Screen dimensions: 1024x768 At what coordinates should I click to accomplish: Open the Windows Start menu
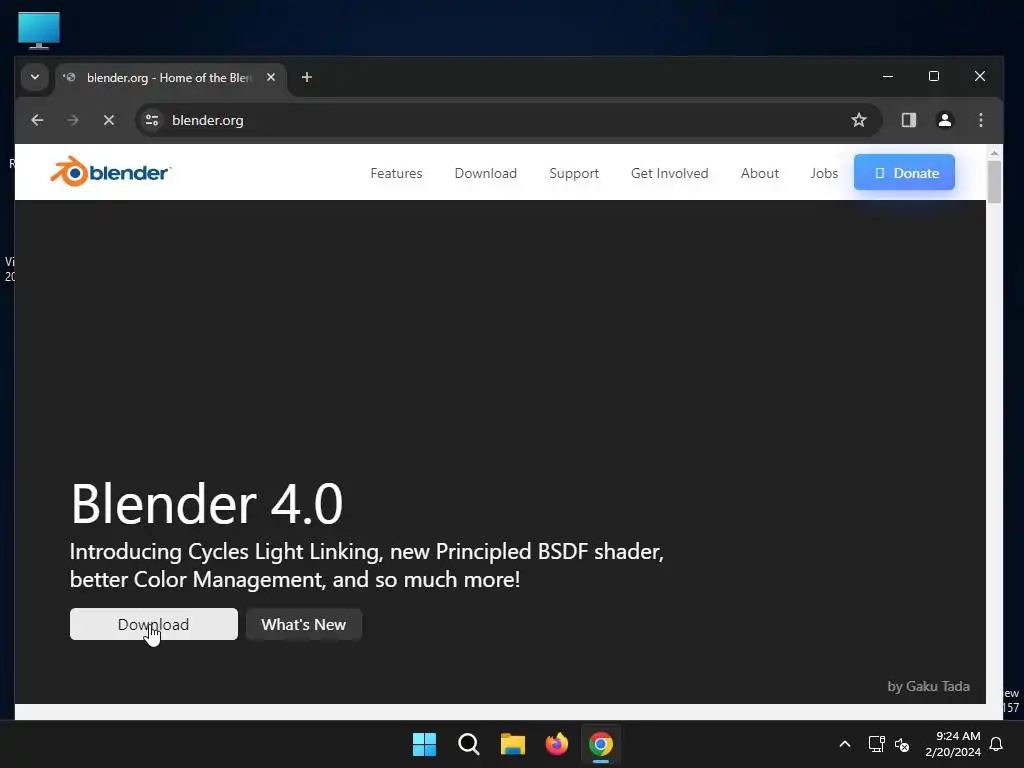(424, 744)
